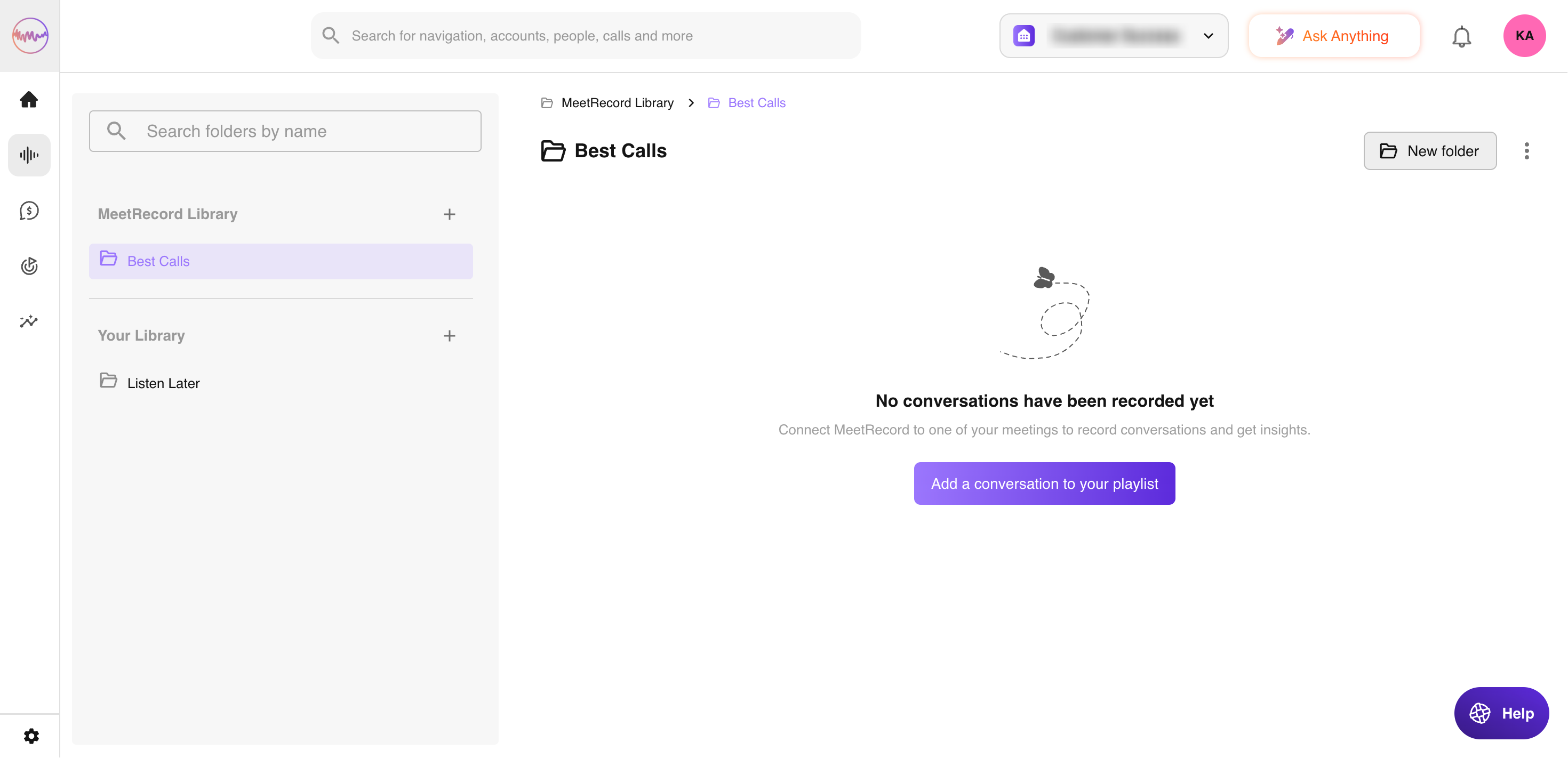Click the notifications bell icon

tap(1461, 36)
